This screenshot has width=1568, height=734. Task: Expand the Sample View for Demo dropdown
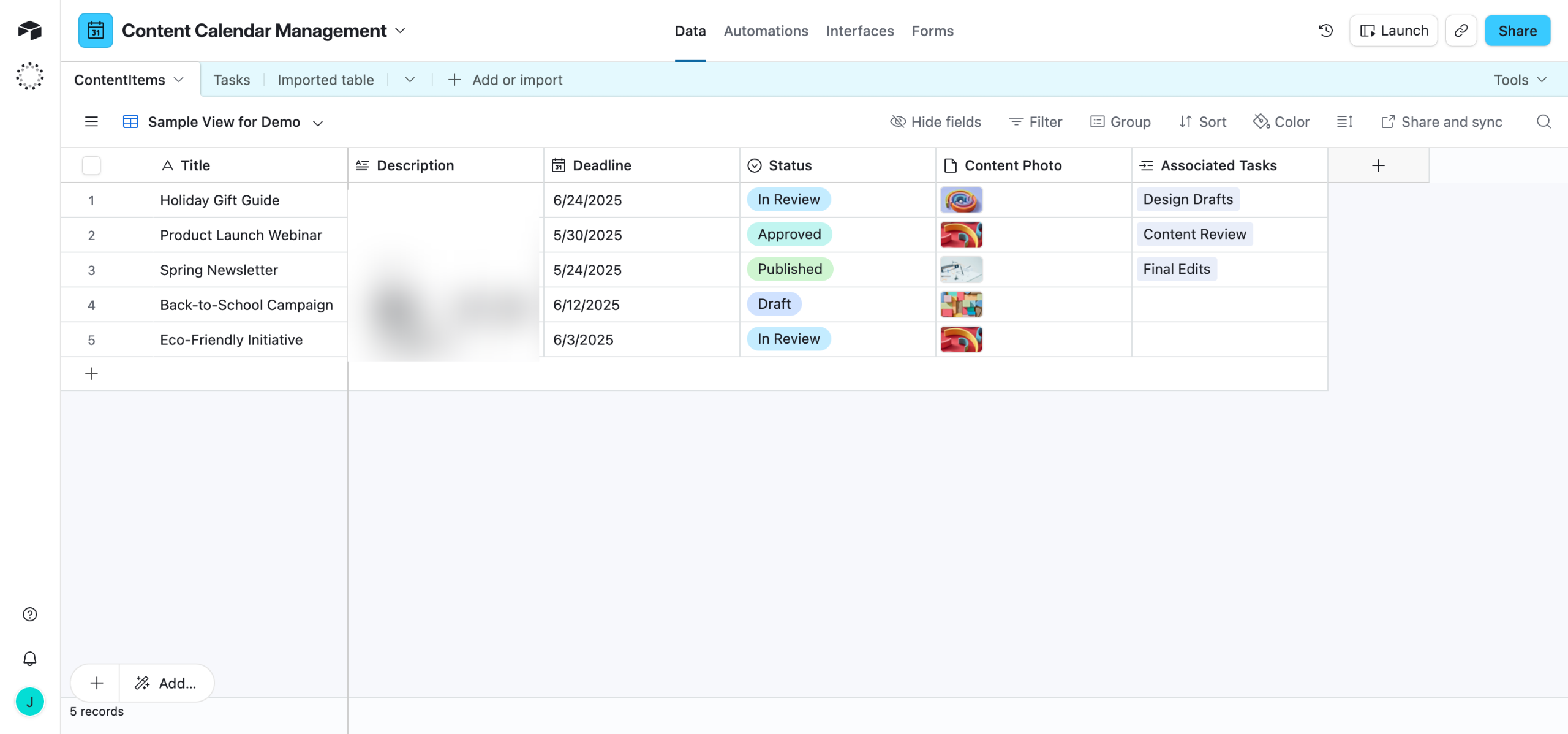(x=318, y=123)
